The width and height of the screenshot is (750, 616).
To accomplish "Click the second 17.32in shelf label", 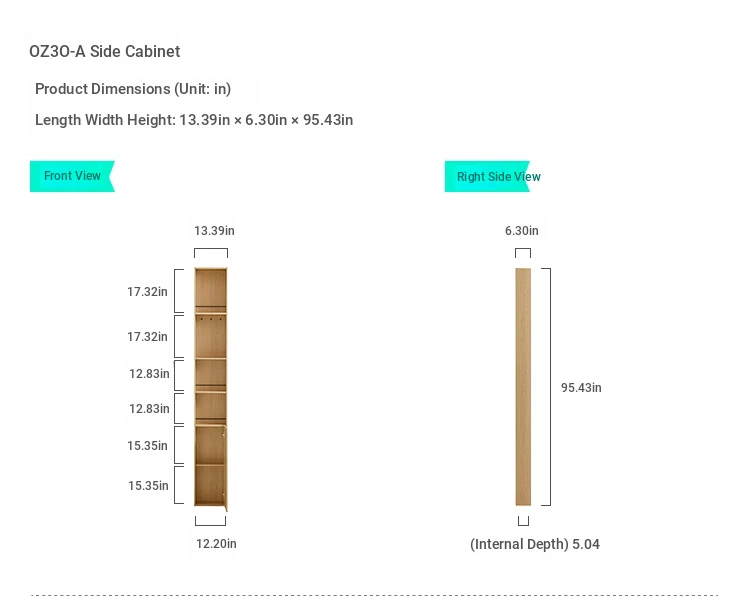I will click(147, 337).
